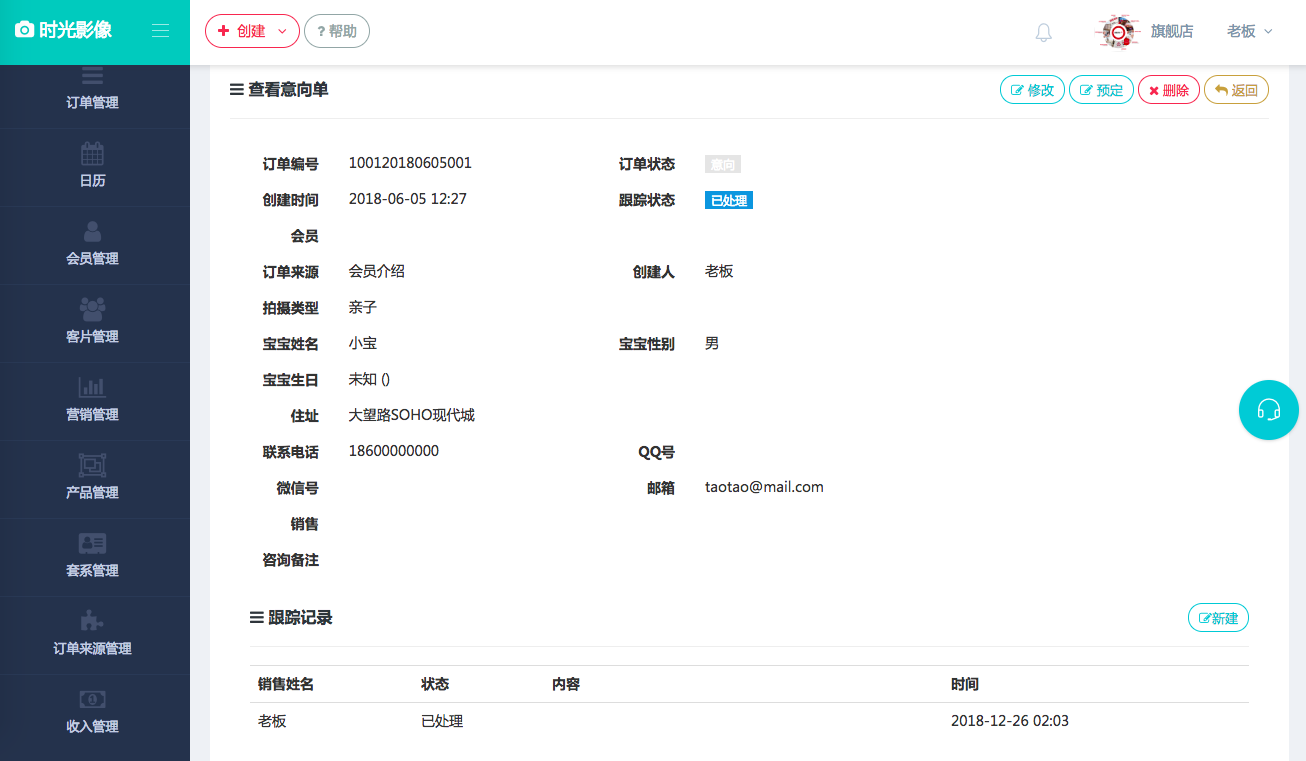Click the notification bell icon
Image resolution: width=1306 pixels, height=761 pixels.
[1043, 32]
